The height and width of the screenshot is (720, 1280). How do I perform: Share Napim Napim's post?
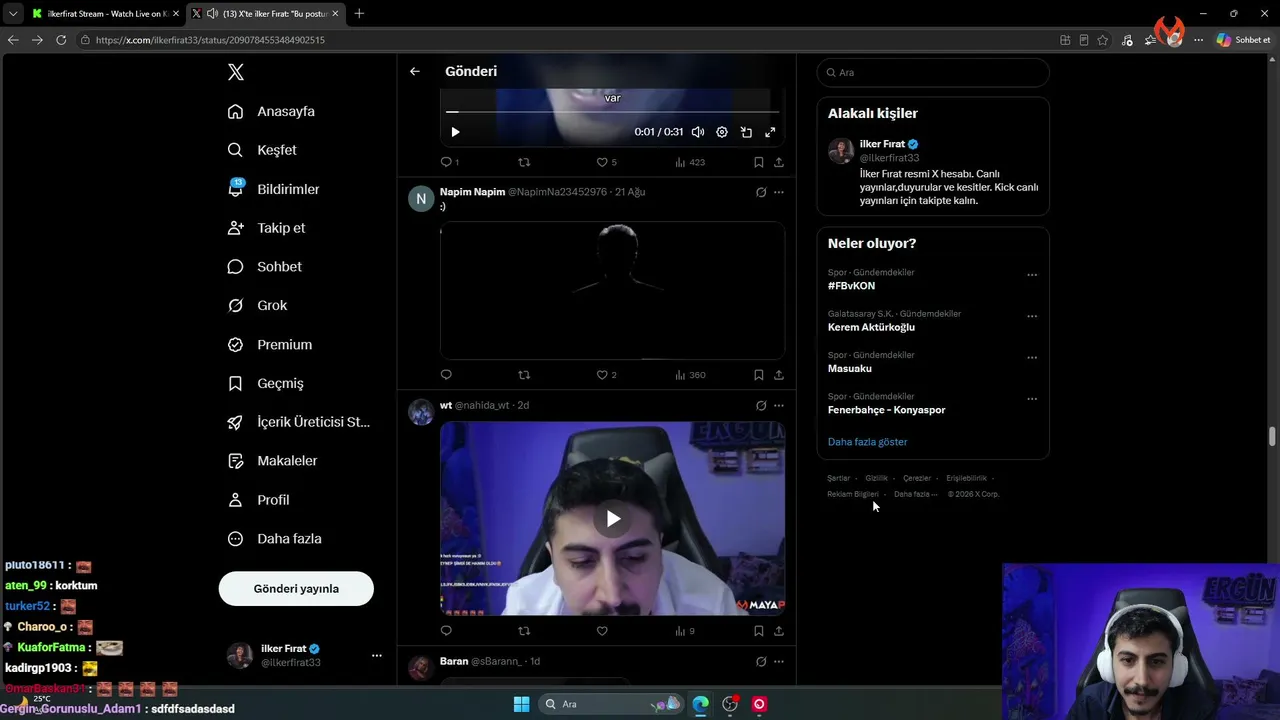coord(779,375)
